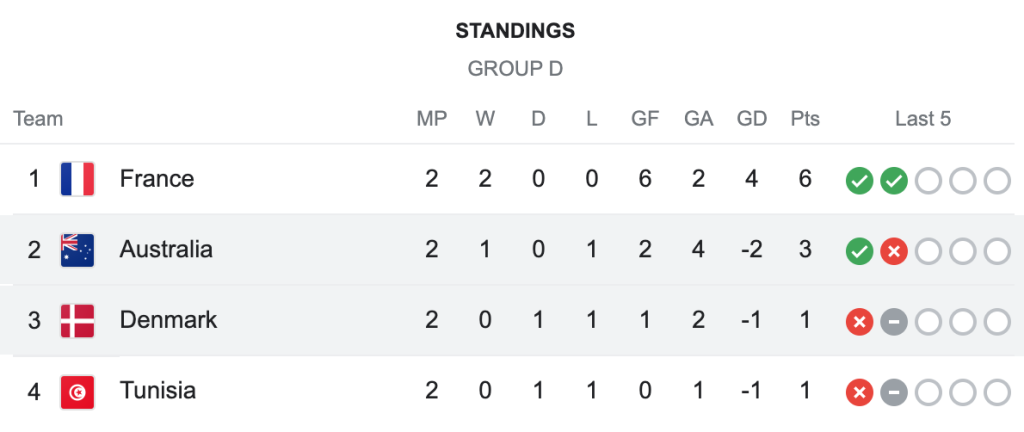Select the Denmark team name
The width and height of the screenshot is (1024, 432).
click(x=168, y=320)
